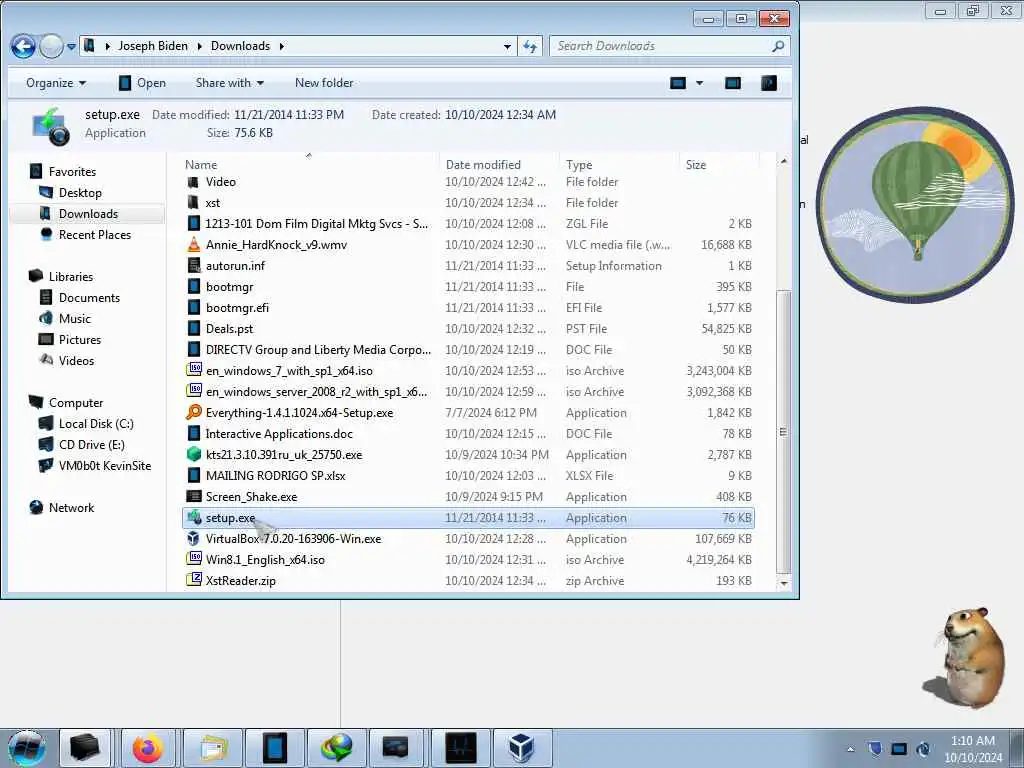Click the magnifier icon in the search box
Image resolution: width=1024 pixels, height=768 pixels.
(778, 46)
